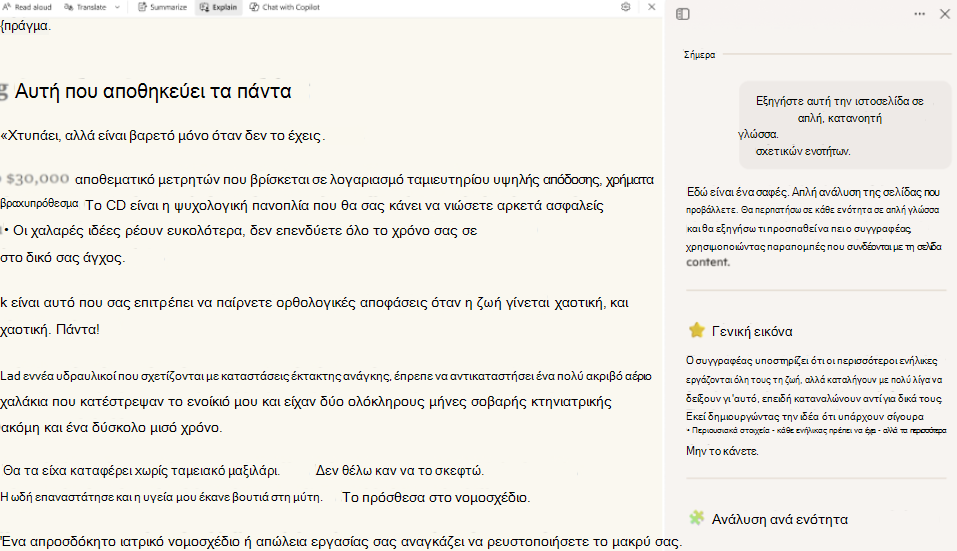Click Summarize in the reader toolbar
This screenshot has height=551, width=957.
(x=162, y=7)
